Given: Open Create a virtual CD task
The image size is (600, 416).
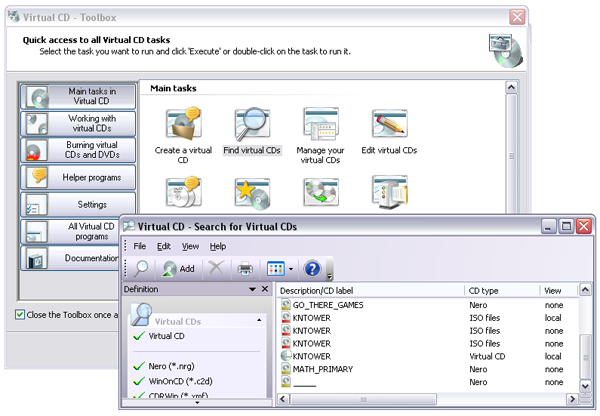Looking at the screenshot, I should coord(183,136).
